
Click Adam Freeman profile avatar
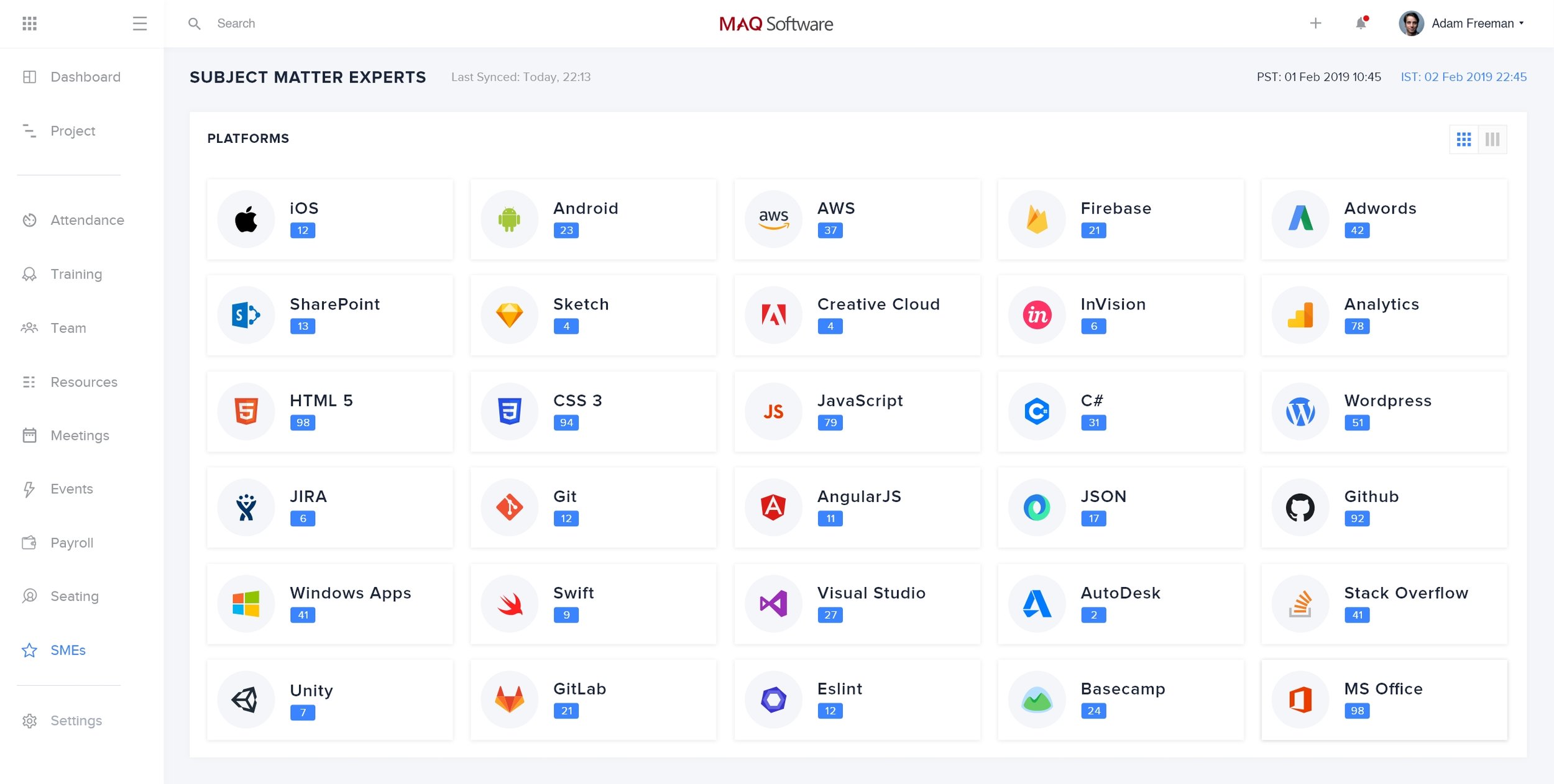coord(1411,24)
